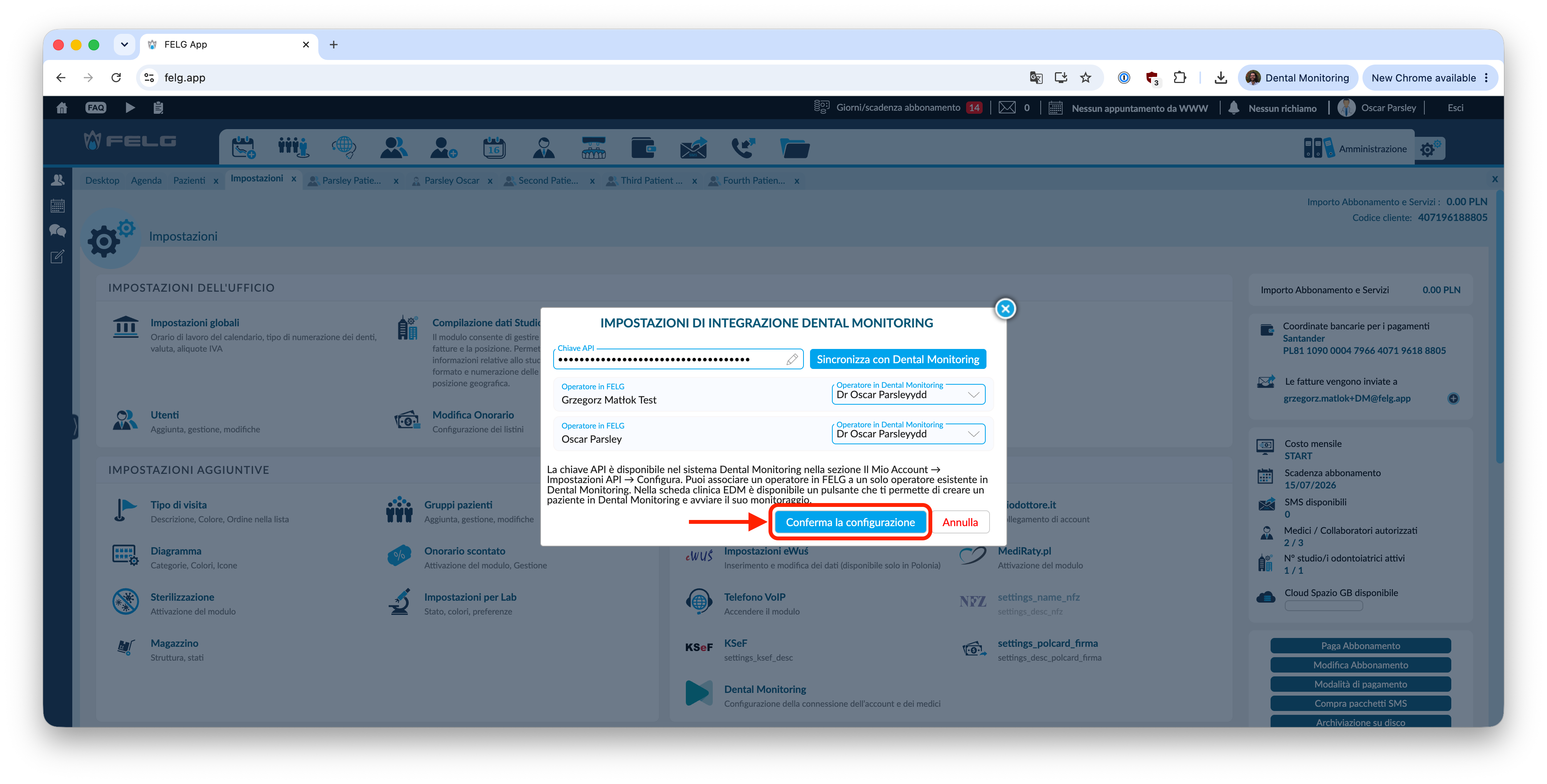1547x784 pixels.
Task: Open operator dropdown for Grzegorz Matłok Test
Action: 908,394
